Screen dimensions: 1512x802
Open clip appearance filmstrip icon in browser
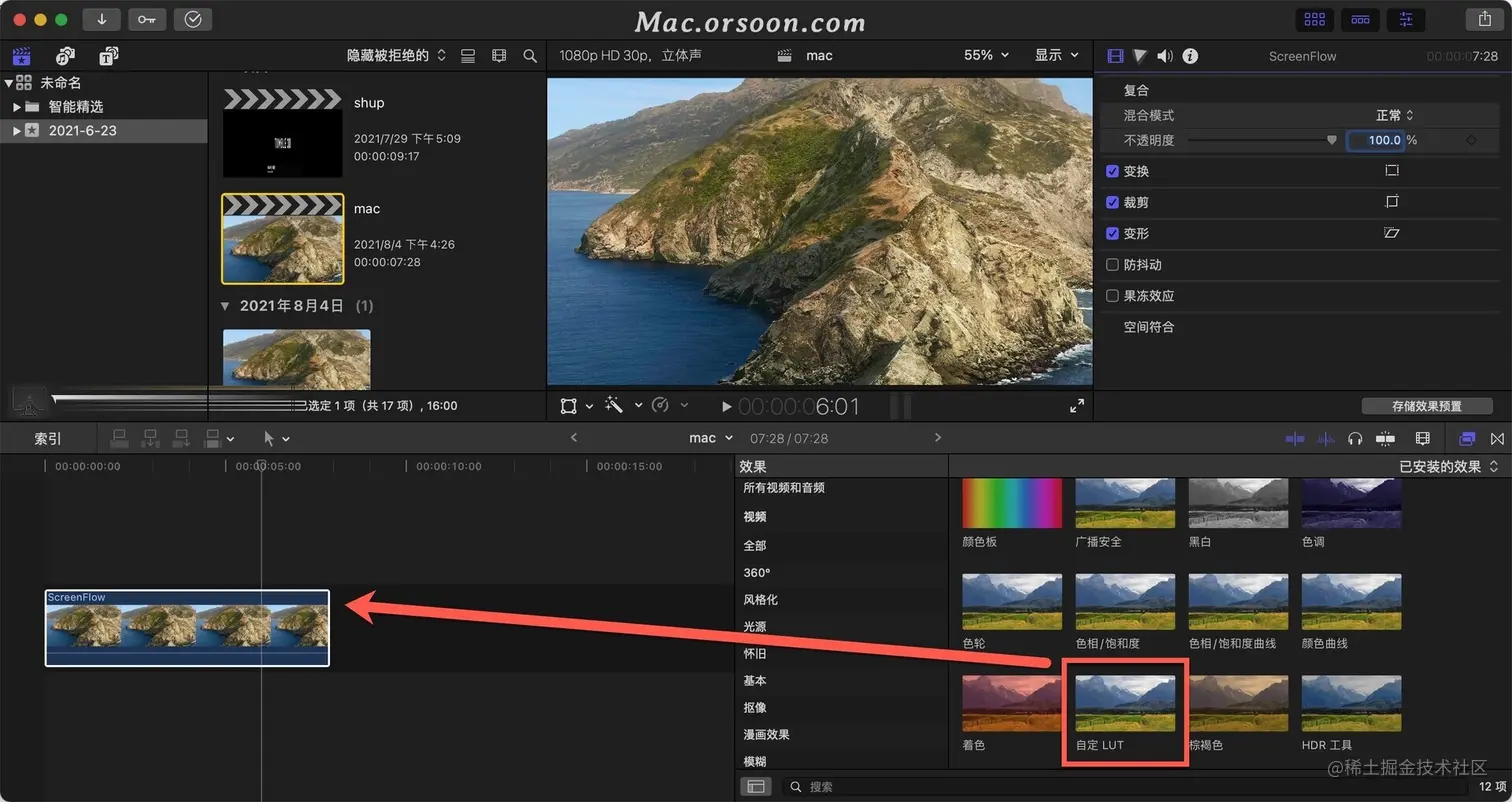point(499,56)
